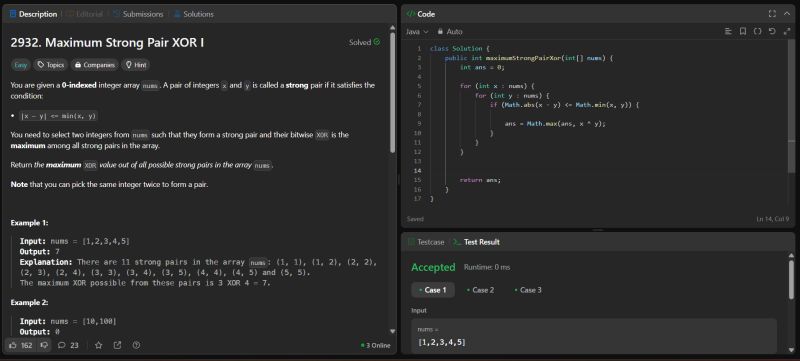Switch to the Solutions tab
Screen dimensions: 800x361
click(193, 14)
